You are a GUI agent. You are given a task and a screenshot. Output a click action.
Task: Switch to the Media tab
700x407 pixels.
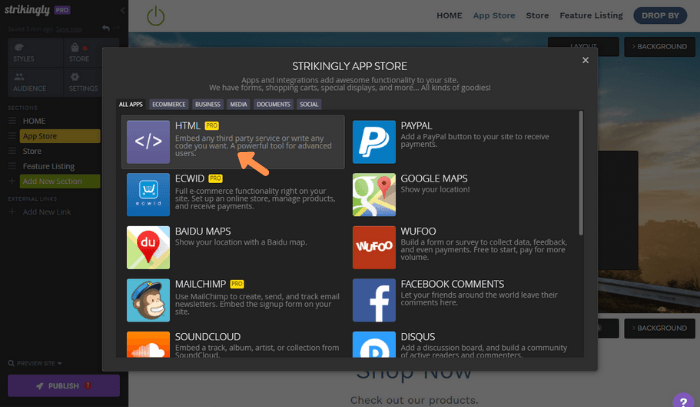(x=238, y=104)
